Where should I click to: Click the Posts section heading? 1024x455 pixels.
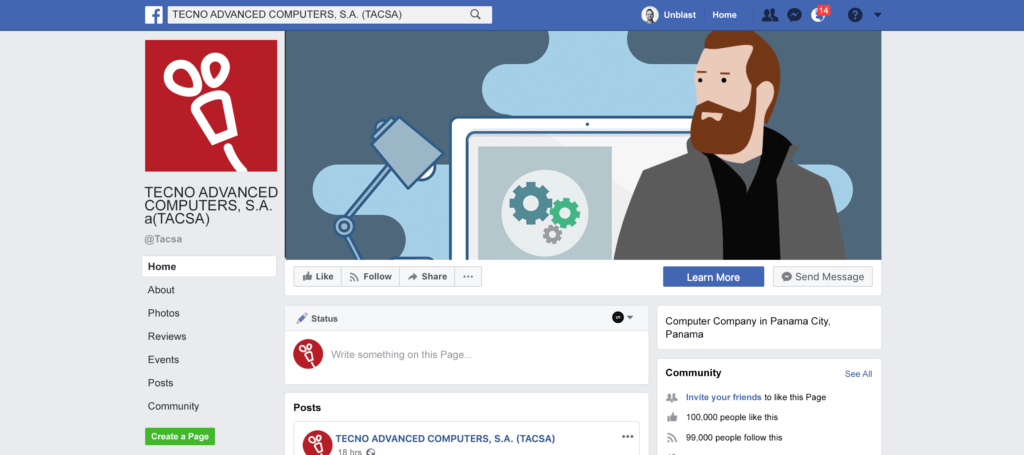(x=307, y=407)
